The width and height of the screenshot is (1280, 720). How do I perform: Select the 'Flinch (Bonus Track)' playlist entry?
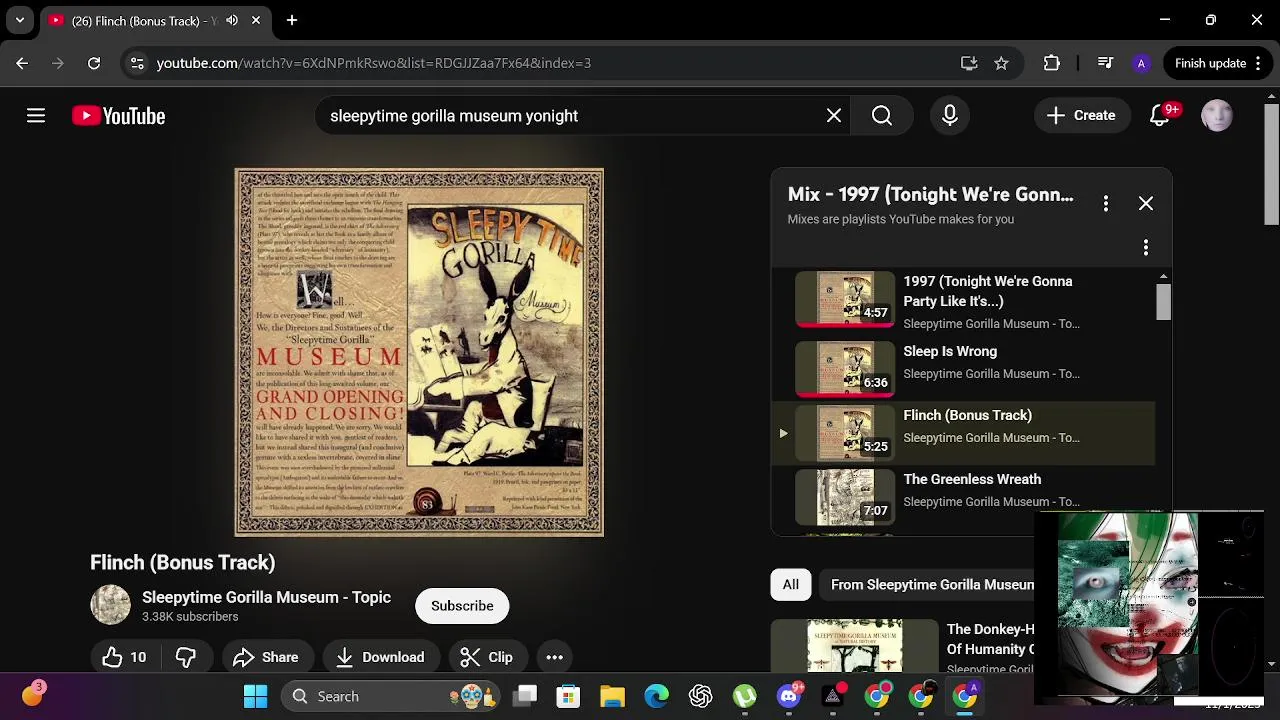[x=963, y=433]
